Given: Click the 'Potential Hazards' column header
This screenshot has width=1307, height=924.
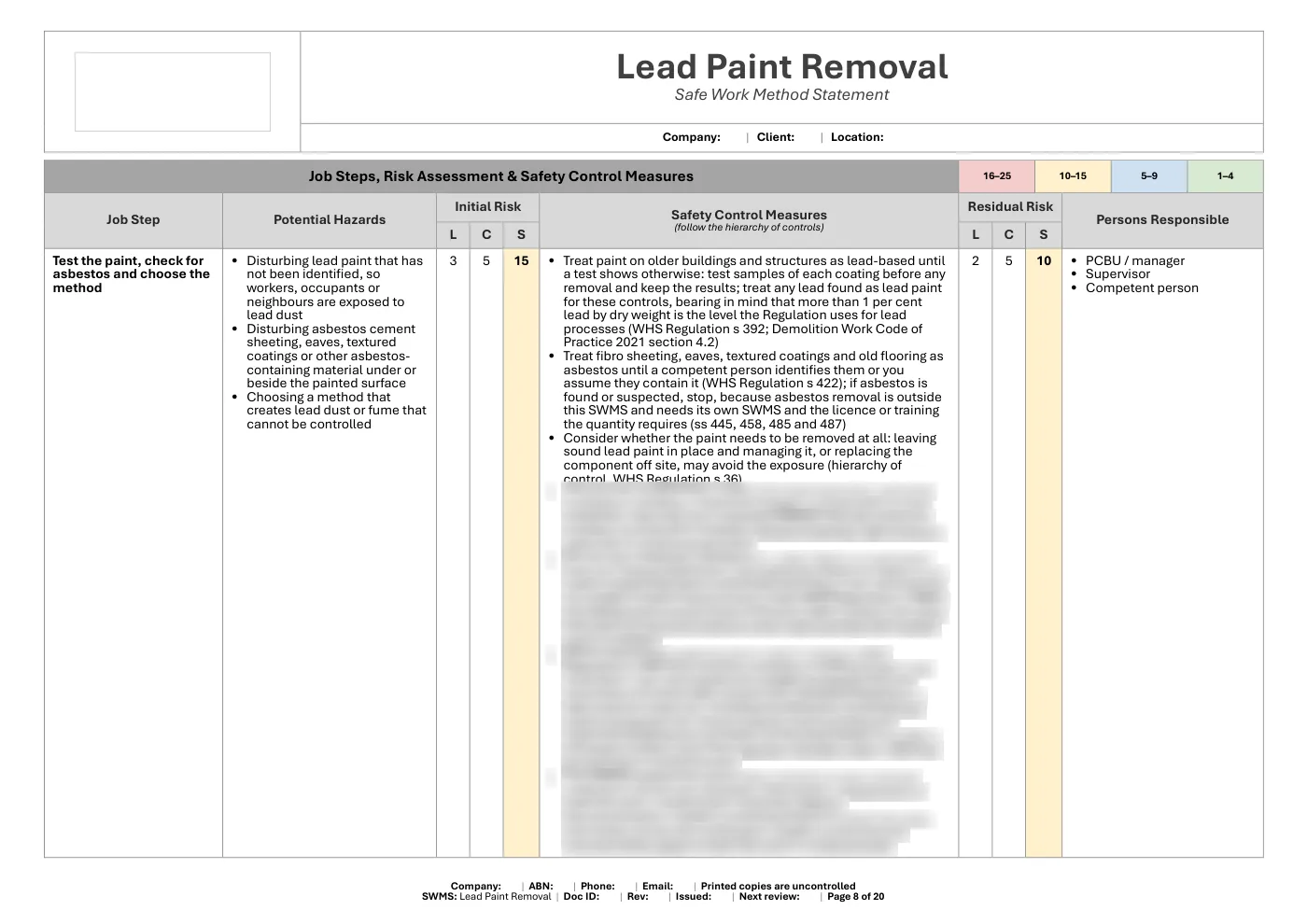Looking at the screenshot, I should (330, 220).
